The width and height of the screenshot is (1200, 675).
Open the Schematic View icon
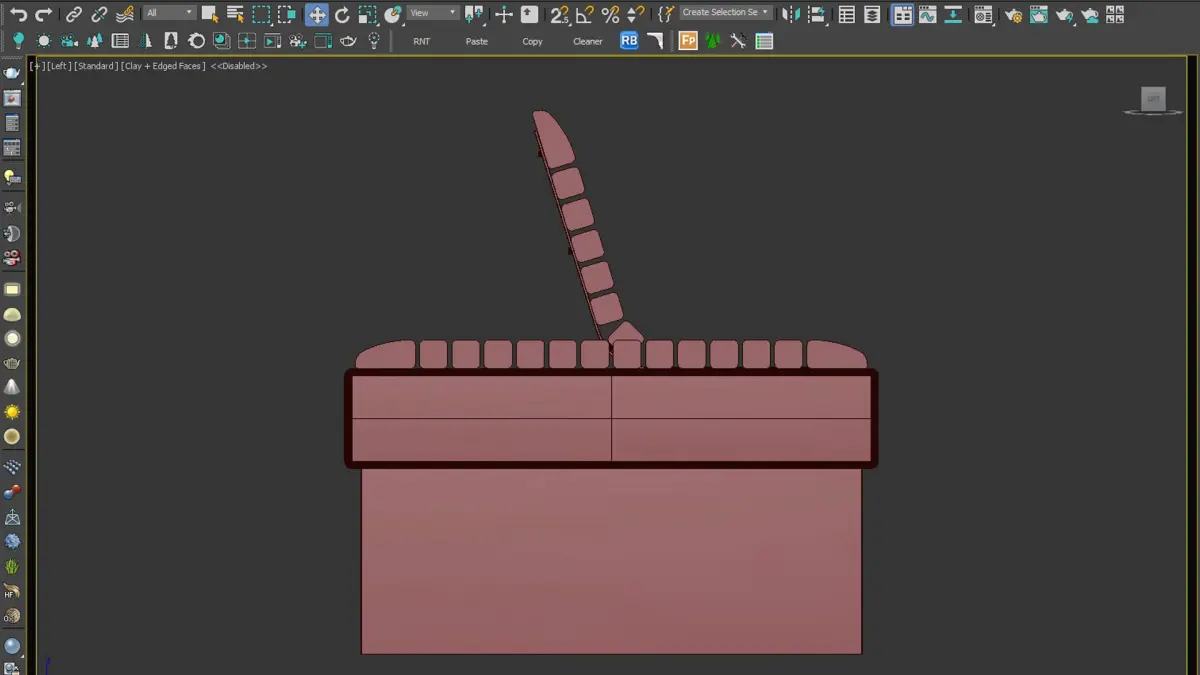point(954,14)
